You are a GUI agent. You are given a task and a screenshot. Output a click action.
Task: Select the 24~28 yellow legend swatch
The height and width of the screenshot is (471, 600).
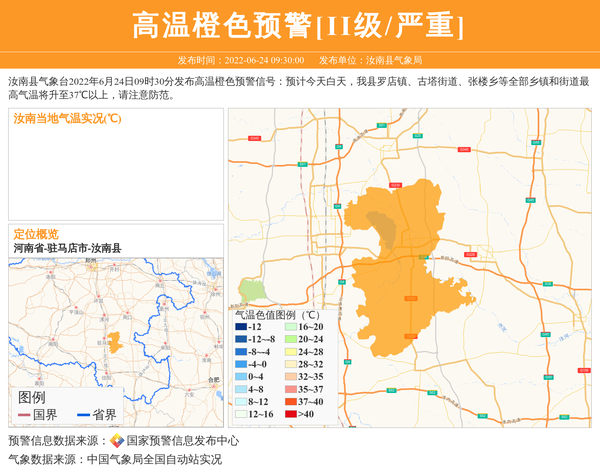coord(291,352)
